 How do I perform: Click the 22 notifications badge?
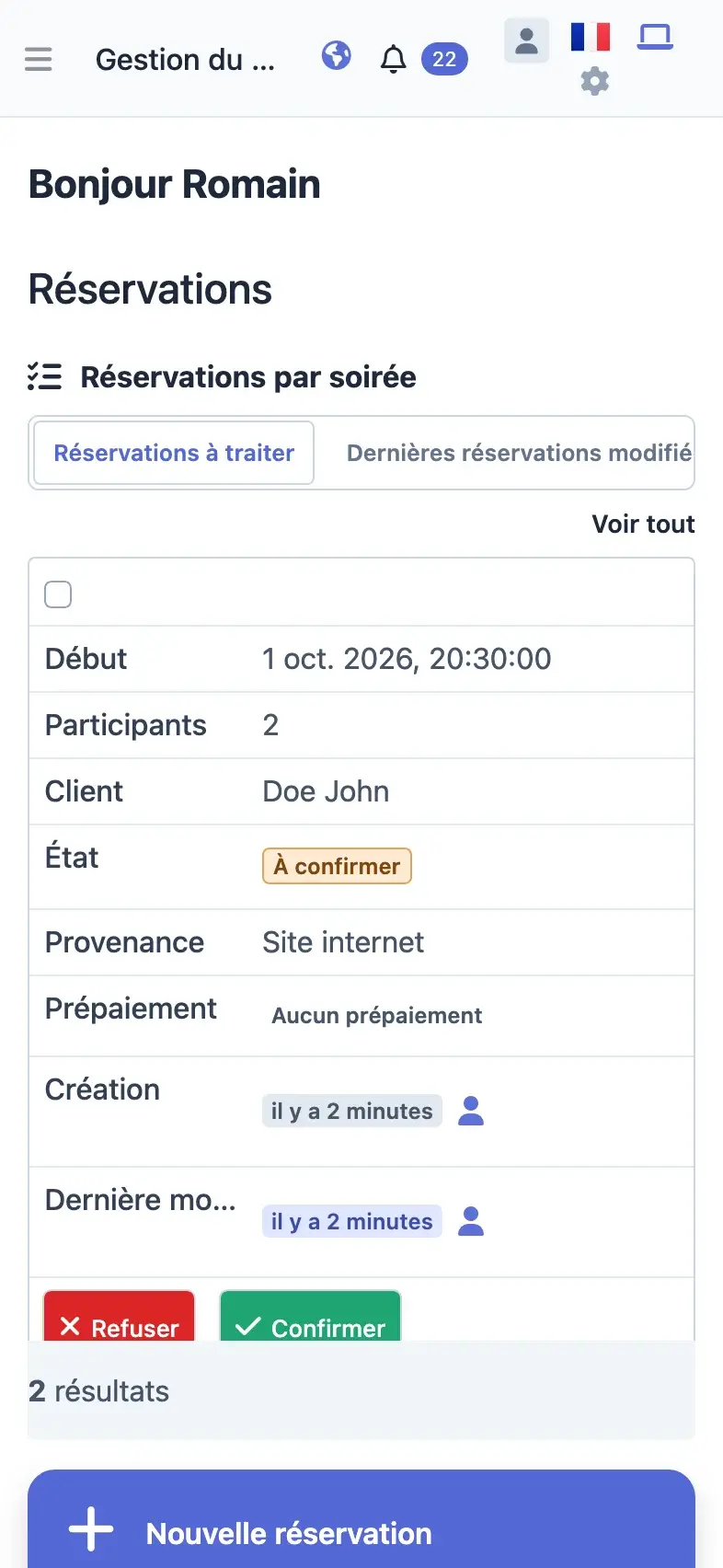(x=444, y=59)
